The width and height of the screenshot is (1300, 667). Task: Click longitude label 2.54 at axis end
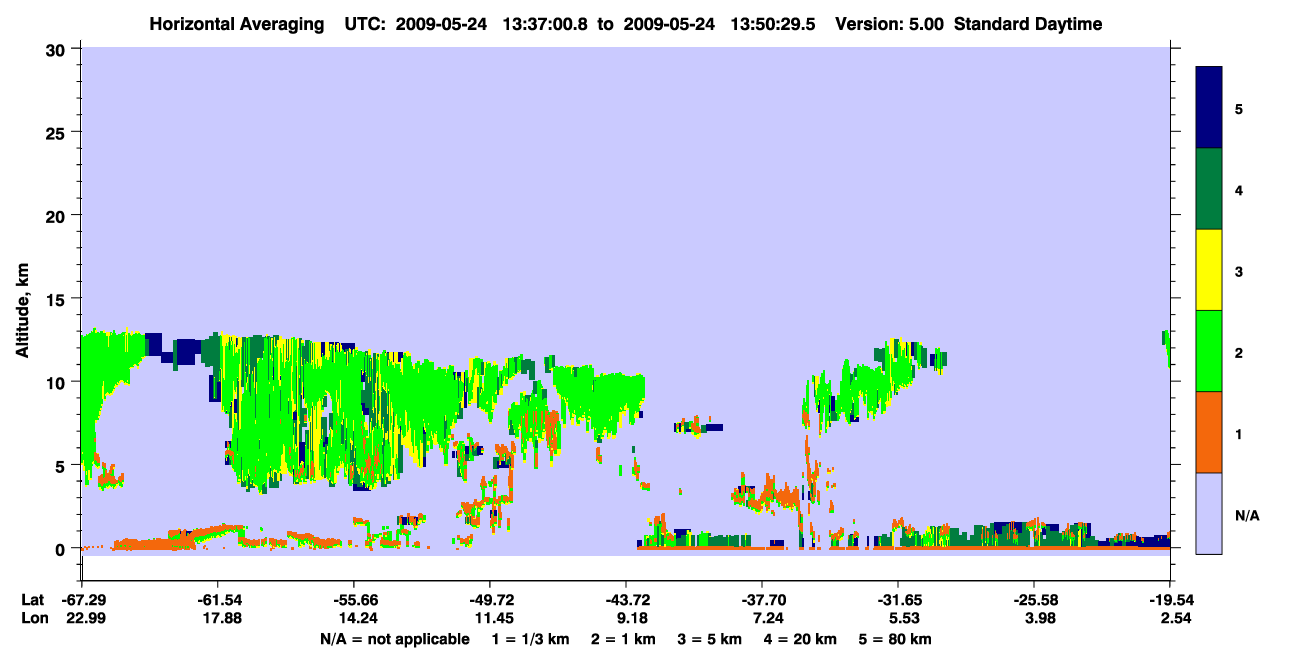(x=1170, y=618)
